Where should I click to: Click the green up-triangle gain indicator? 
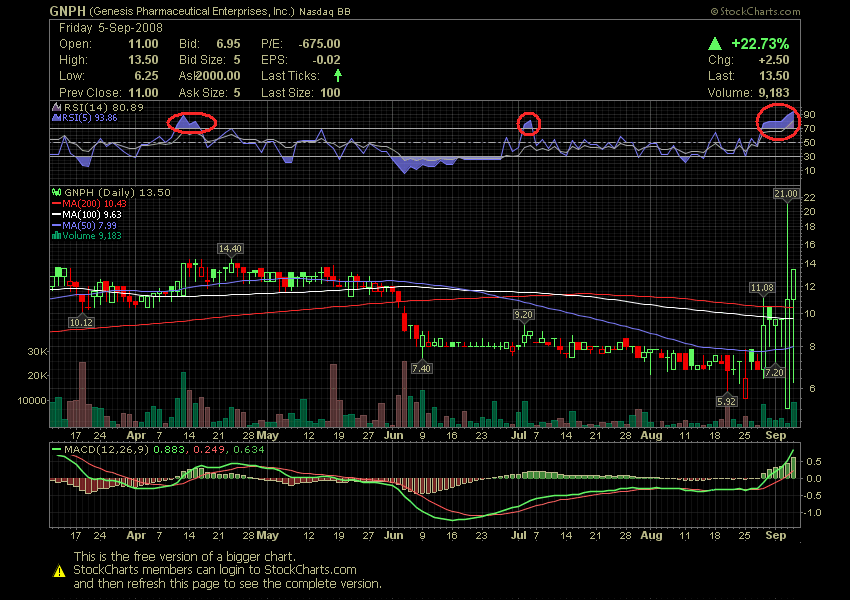(714, 43)
